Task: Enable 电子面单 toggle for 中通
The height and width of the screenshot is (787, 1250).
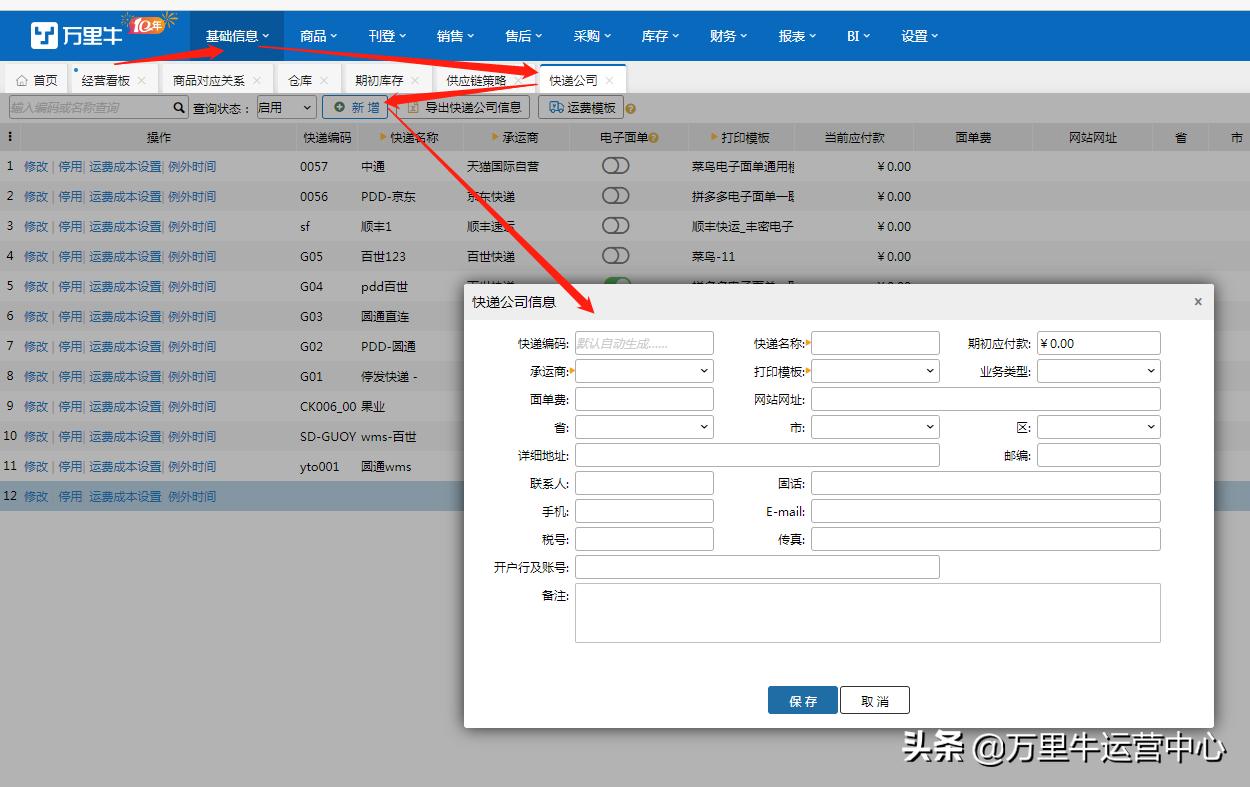Action: 615,166
